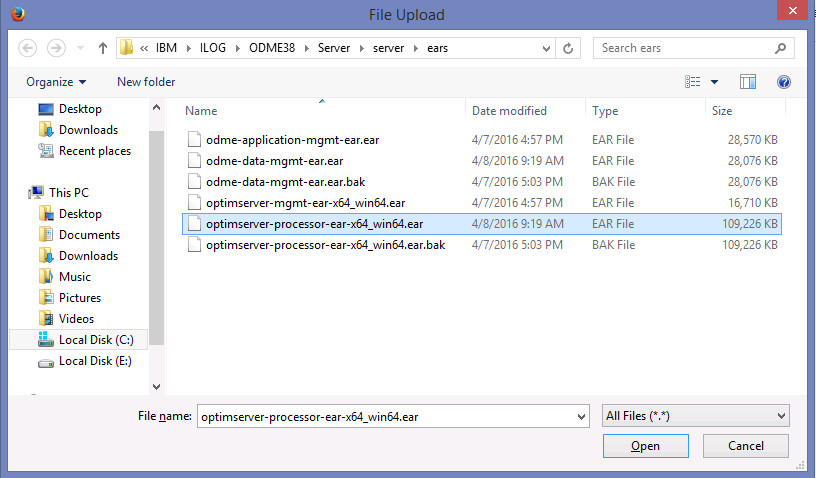This screenshot has height=478, width=816.
Task: Select Local Disk (E:)
Action: pyautogui.click(x=95, y=361)
